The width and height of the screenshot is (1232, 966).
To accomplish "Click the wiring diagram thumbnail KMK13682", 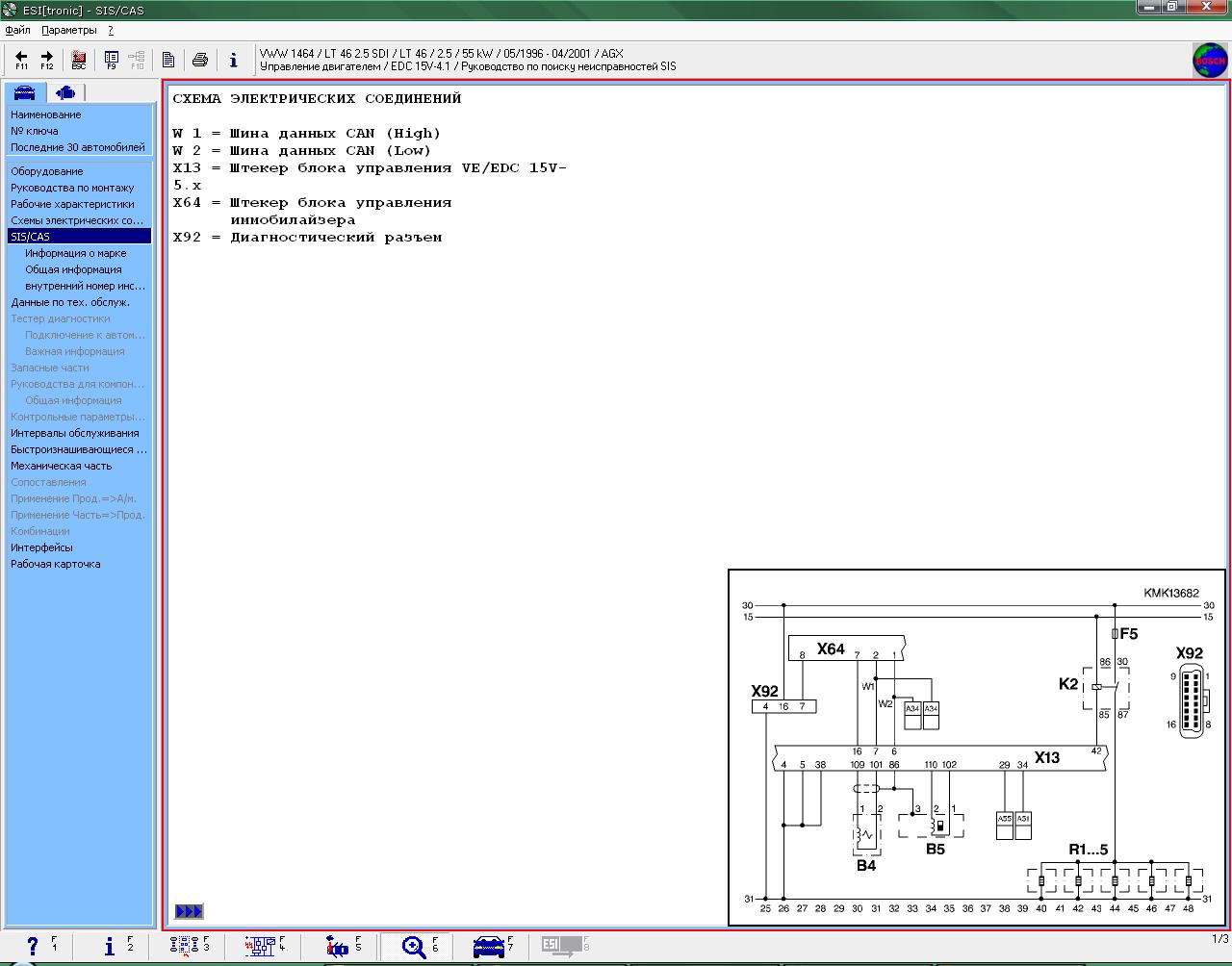I will click(976, 748).
